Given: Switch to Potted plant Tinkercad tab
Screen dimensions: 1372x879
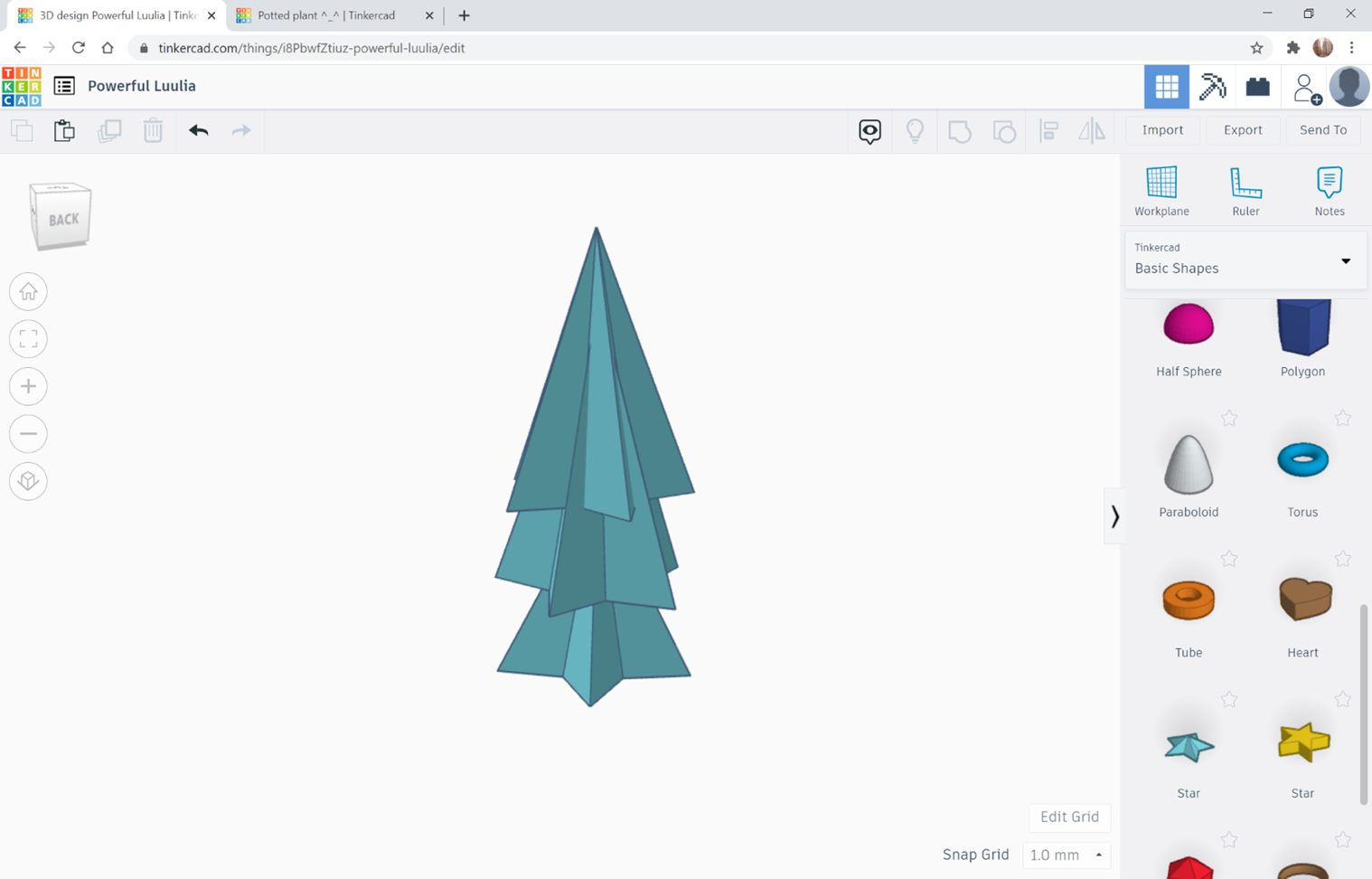Looking at the screenshot, I should [x=325, y=15].
